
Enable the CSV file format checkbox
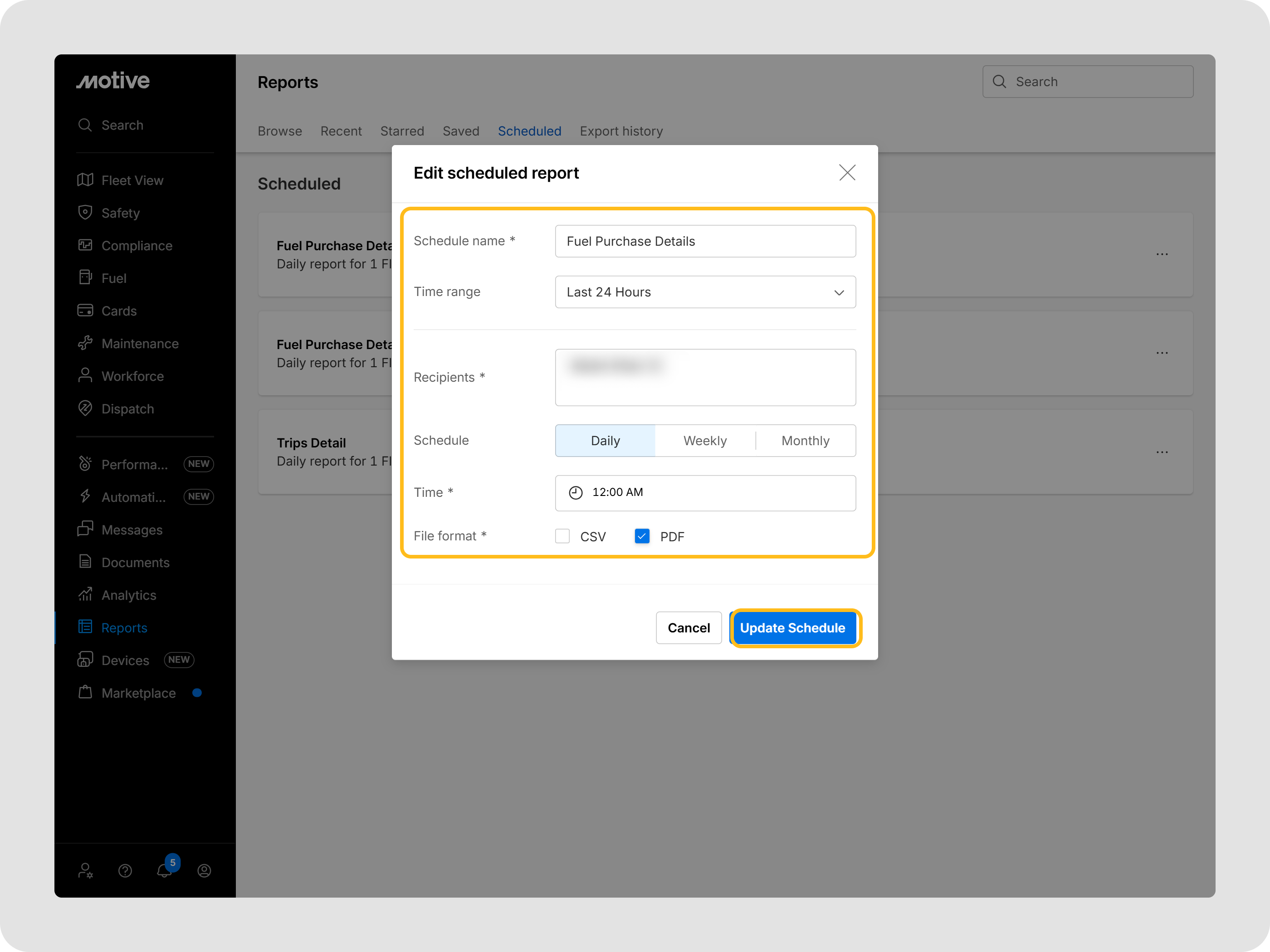563,536
